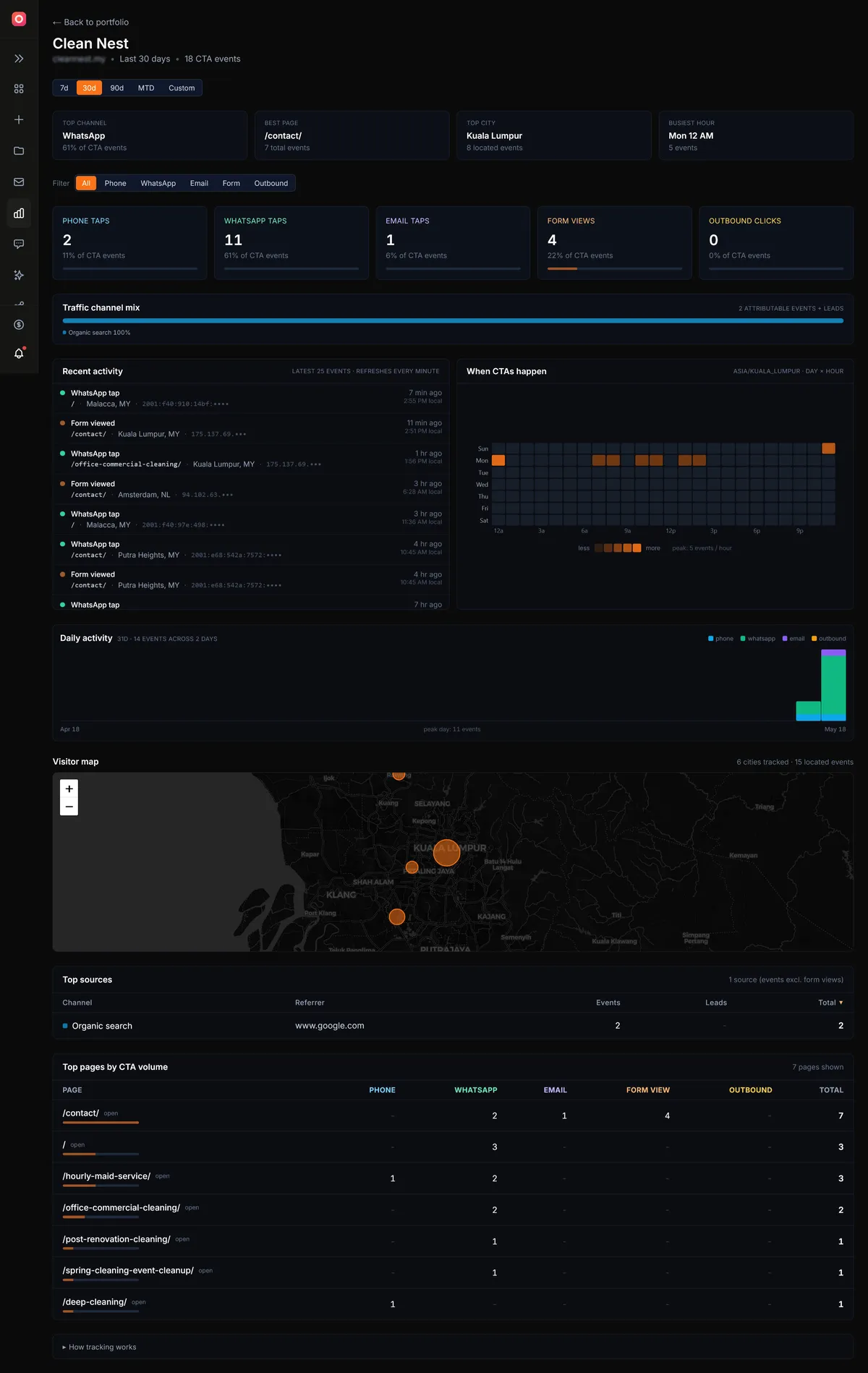Click the PHONE column header in Top pages
This screenshot has height=1373, width=868.
tap(383, 1090)
